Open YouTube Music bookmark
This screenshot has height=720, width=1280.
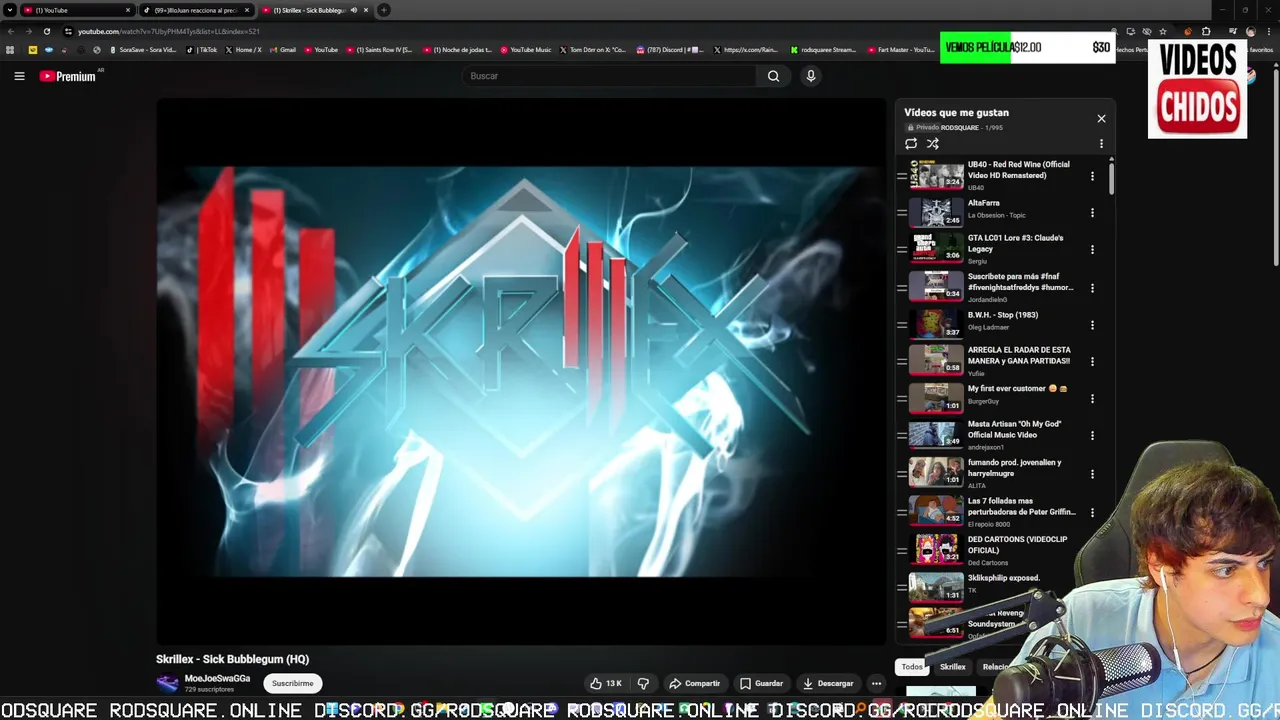pos(525,49)
